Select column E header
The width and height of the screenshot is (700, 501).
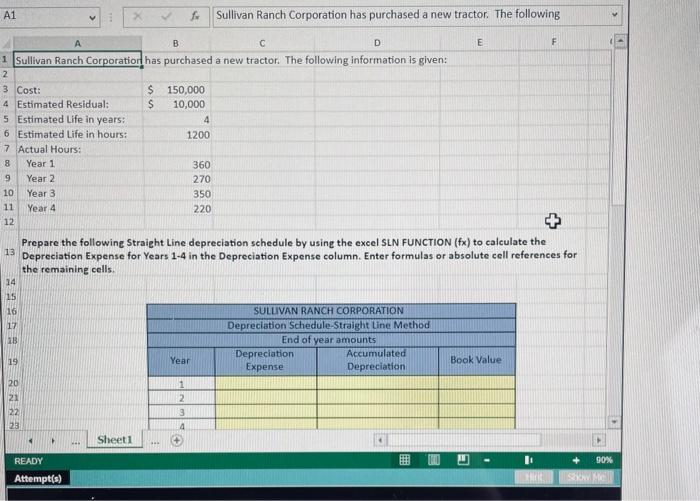tap(479, 42)
